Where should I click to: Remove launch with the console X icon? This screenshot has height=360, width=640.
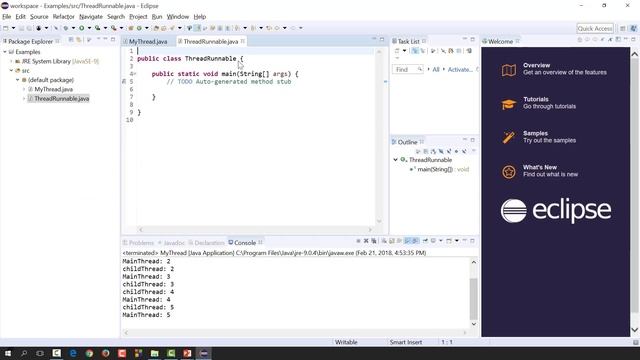click(366, 241)
